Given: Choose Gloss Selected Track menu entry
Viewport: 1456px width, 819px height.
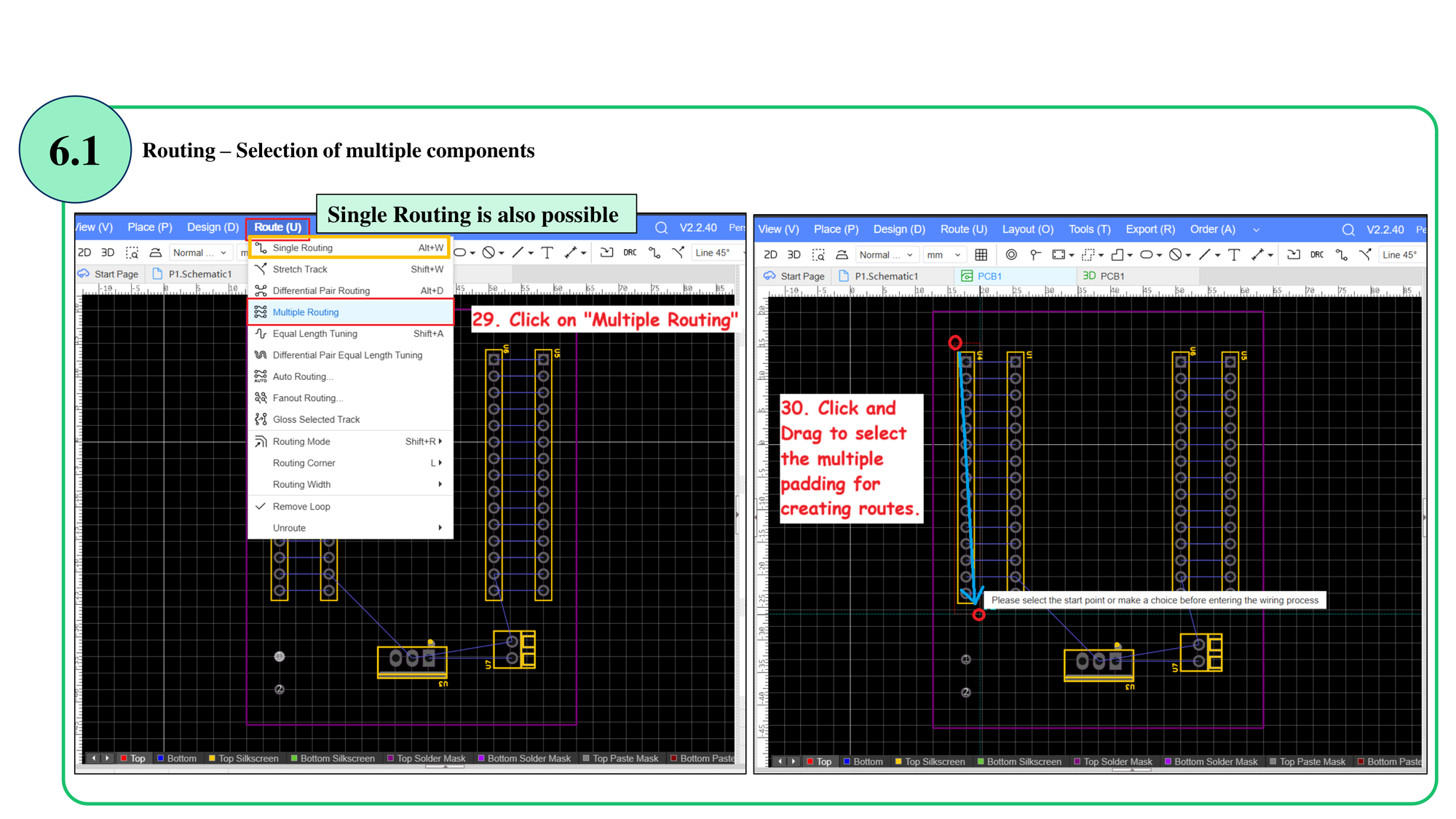Looking at the screenshot, I should 350,420.
